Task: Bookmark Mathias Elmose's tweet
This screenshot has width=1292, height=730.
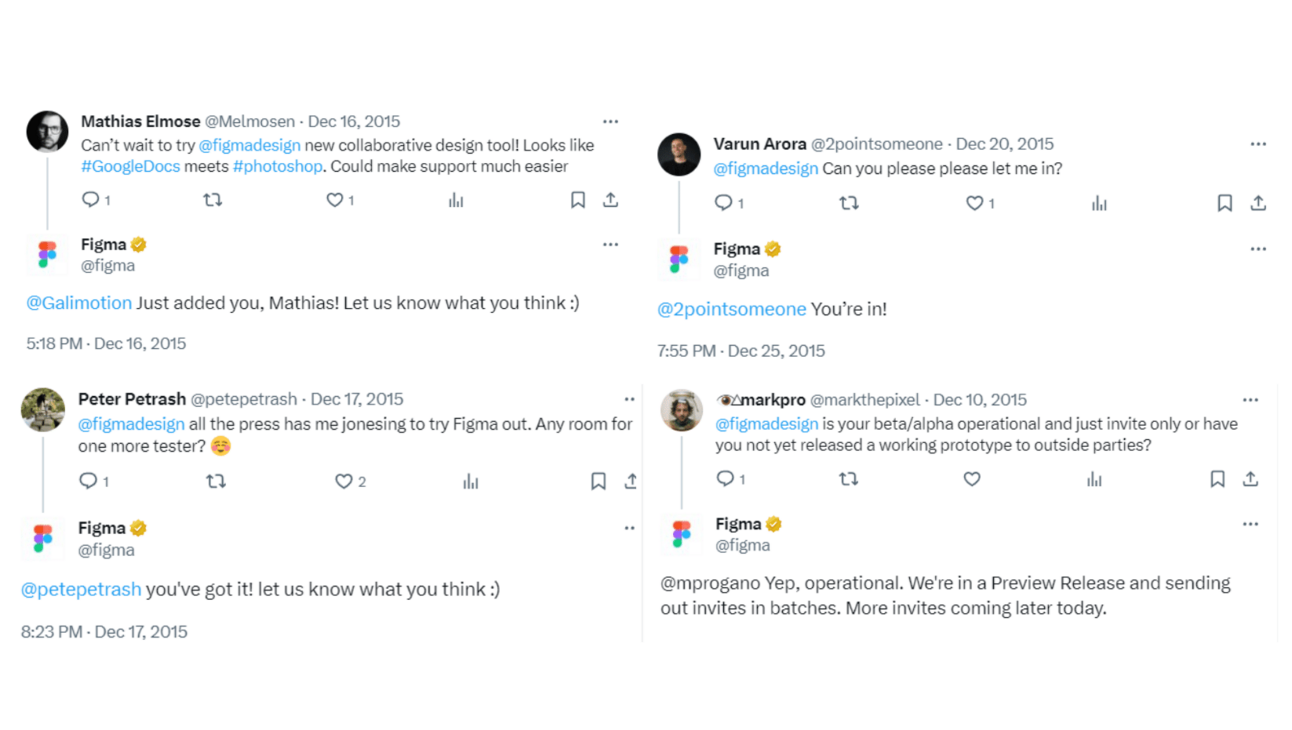Action: [x=577, y=200]
